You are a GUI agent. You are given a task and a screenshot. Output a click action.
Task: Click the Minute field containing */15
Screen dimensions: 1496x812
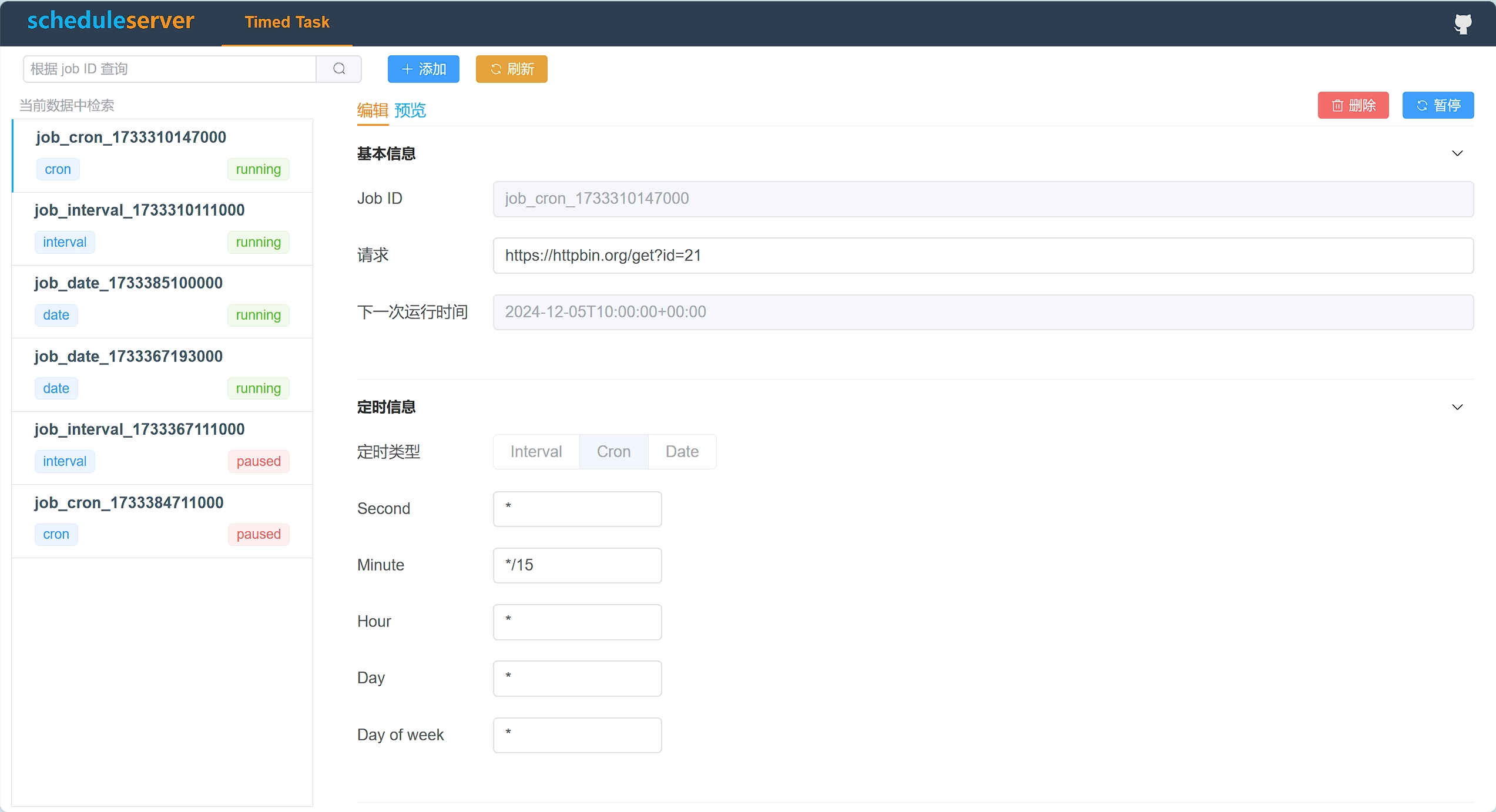(577, 565)
